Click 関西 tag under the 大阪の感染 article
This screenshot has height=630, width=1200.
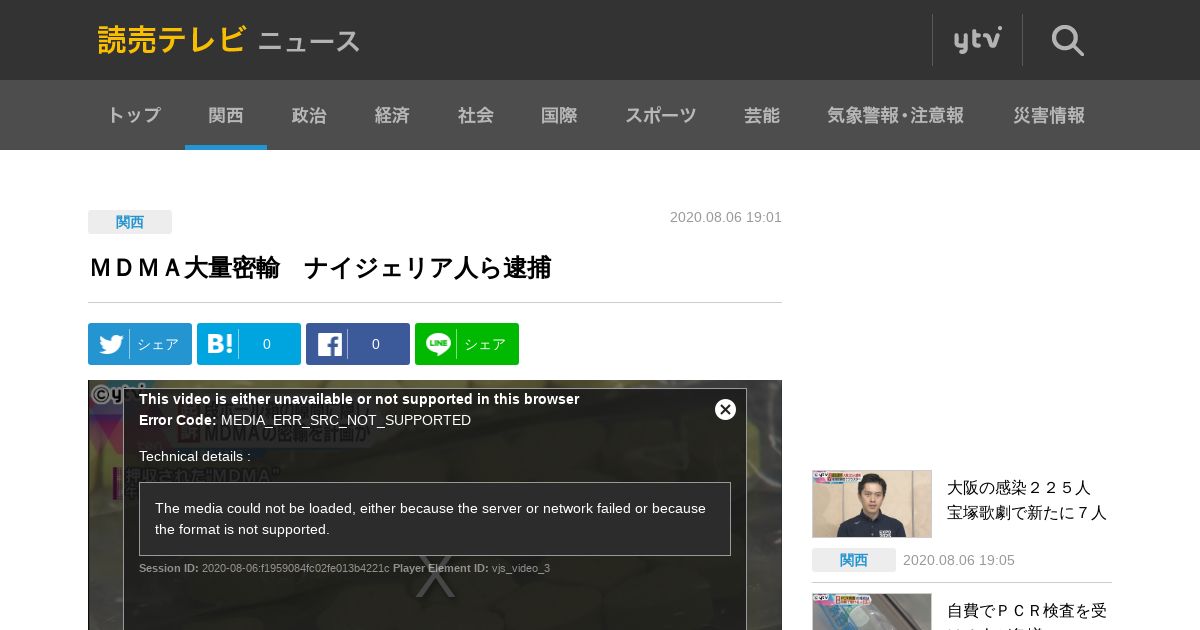(854, 560)
